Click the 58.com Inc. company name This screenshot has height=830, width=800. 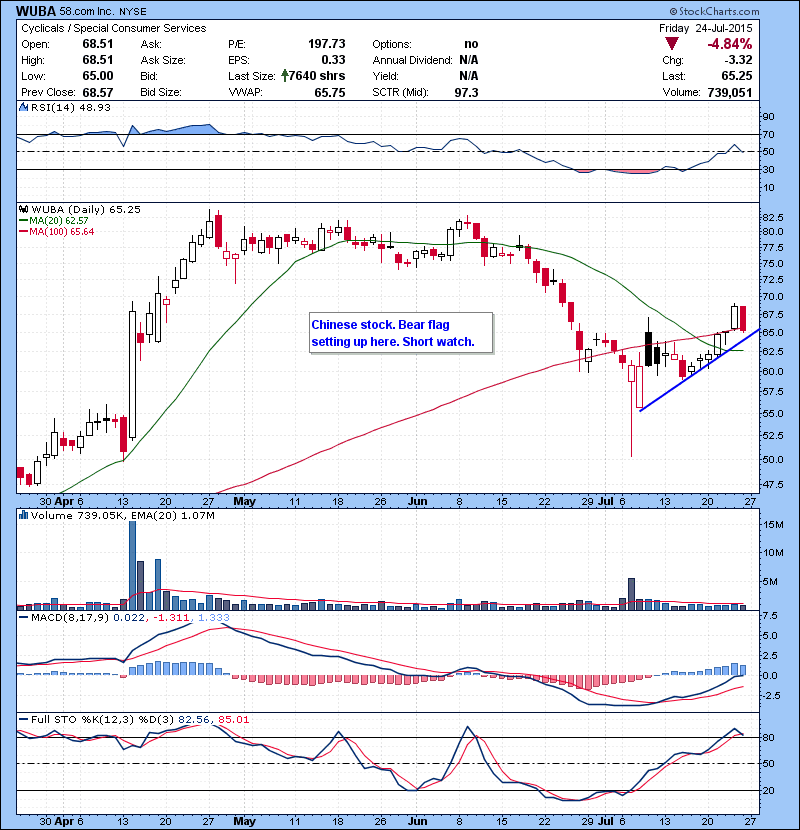[85, 11]
